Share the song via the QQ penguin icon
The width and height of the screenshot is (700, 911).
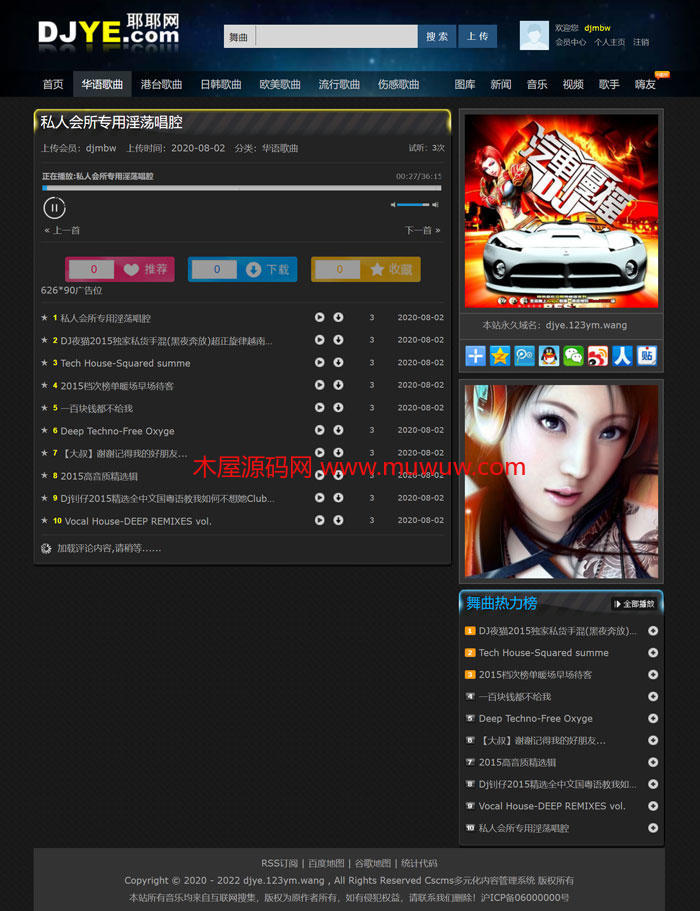[549, 355]
